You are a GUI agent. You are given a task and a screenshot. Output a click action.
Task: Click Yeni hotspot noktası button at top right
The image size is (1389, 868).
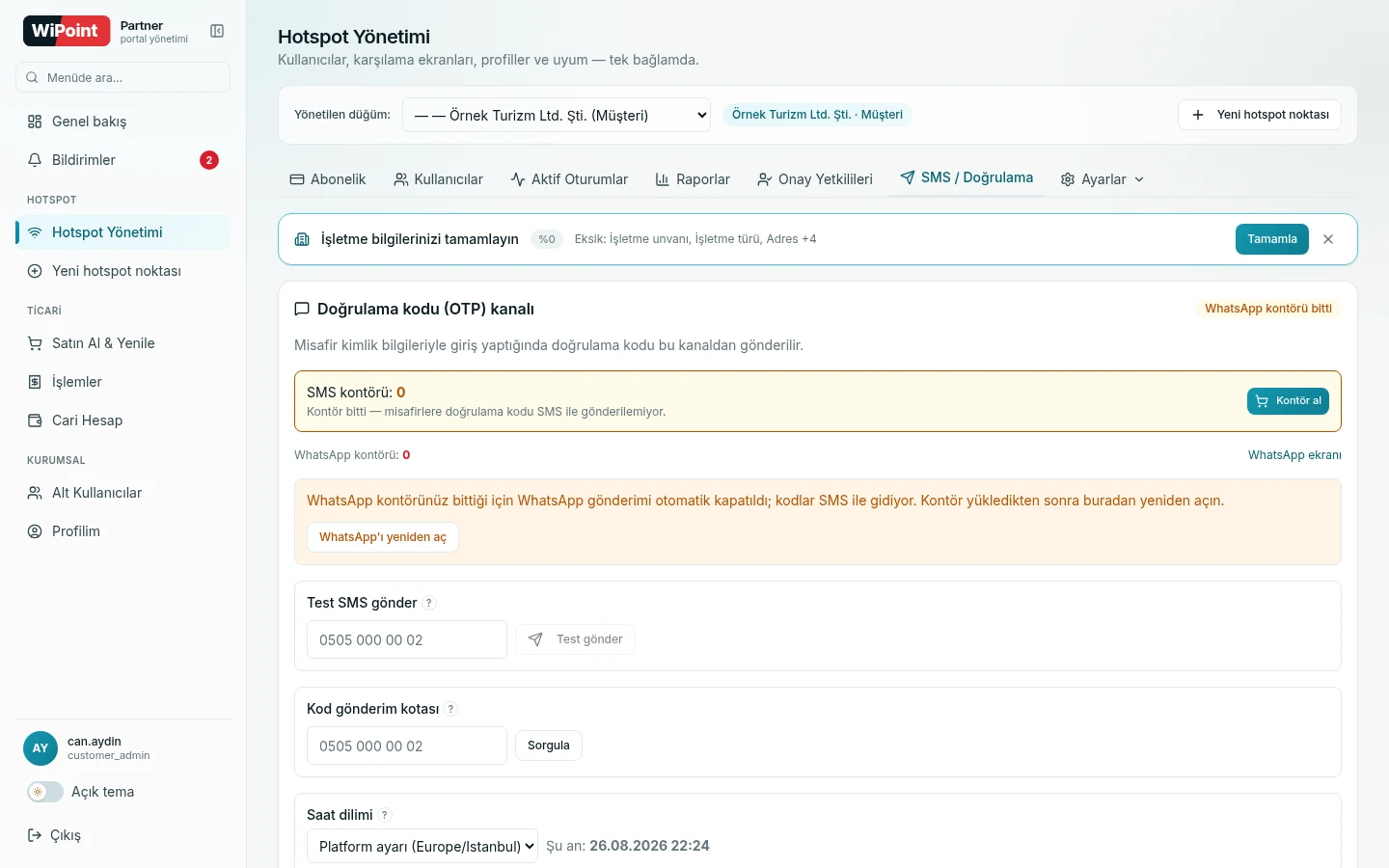point(1260,115)
